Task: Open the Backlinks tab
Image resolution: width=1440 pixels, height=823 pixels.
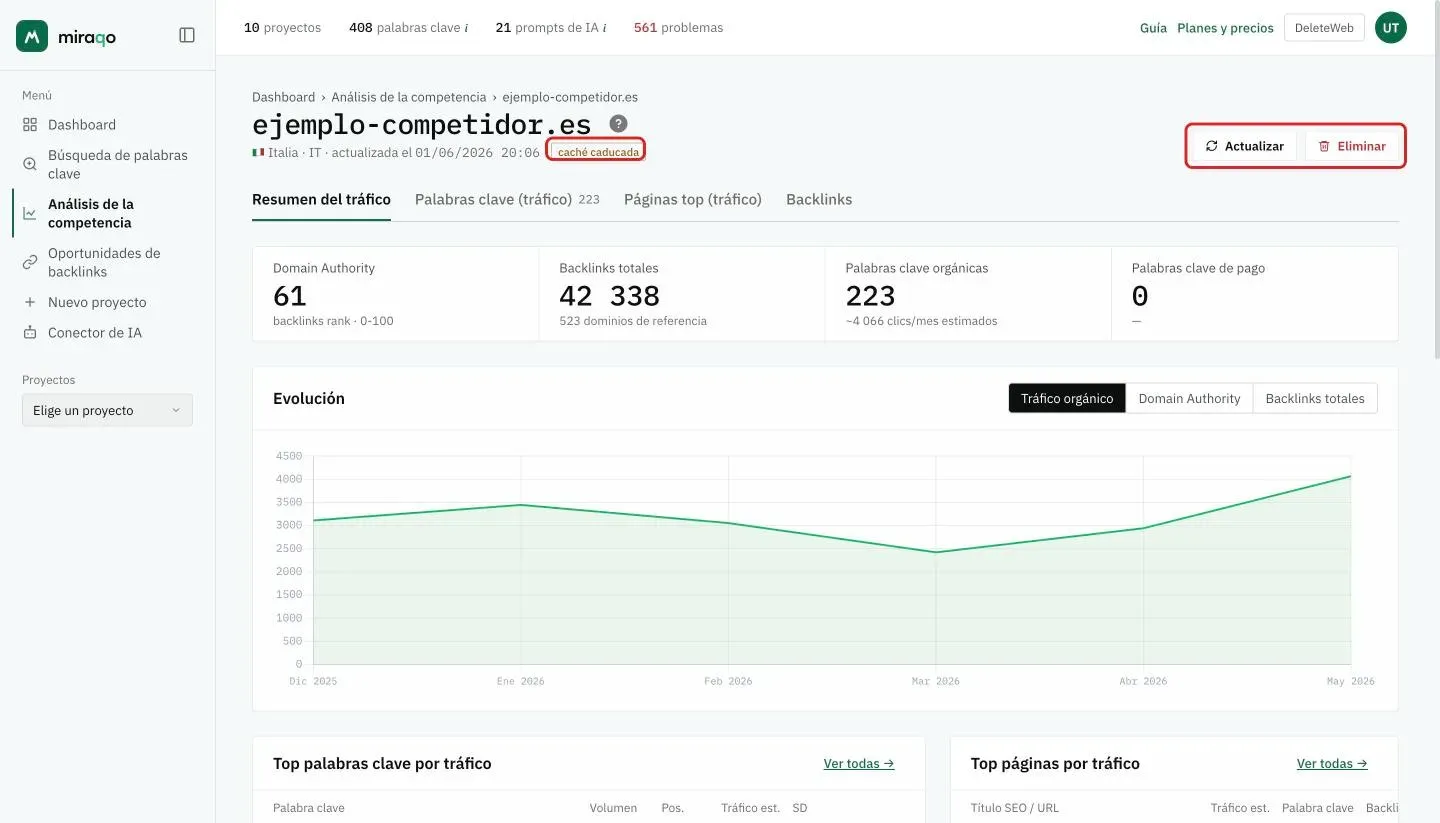Action: tap(819, 199)
